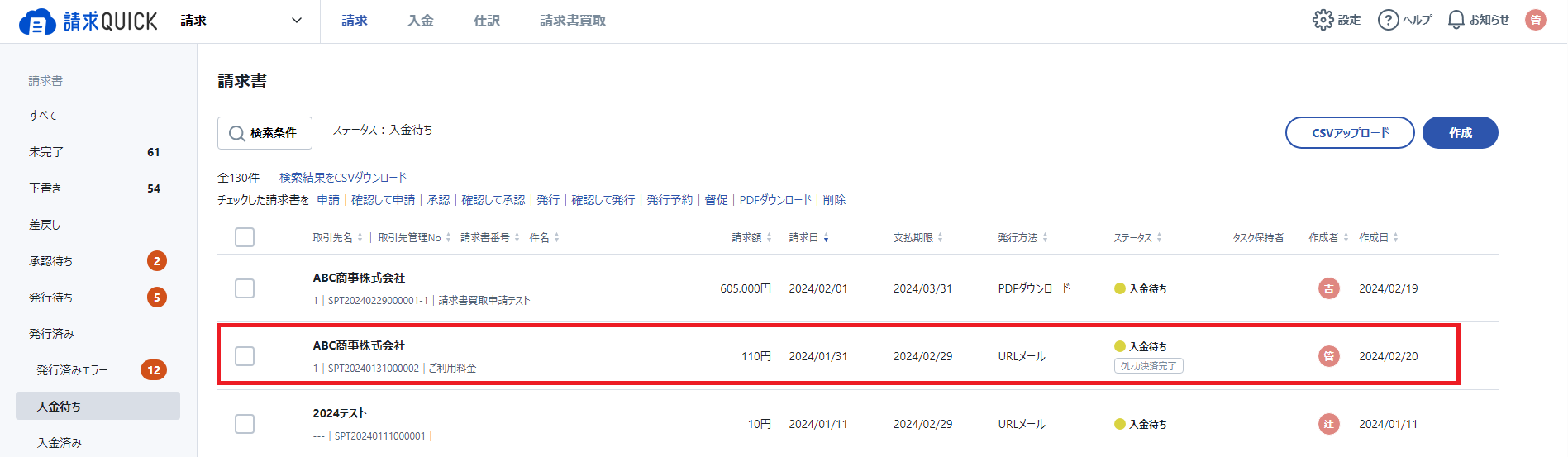Click yellow status dot in 605,000円 row
Viewport: 1568px width, 457px height.
(x=1120, y=288)
